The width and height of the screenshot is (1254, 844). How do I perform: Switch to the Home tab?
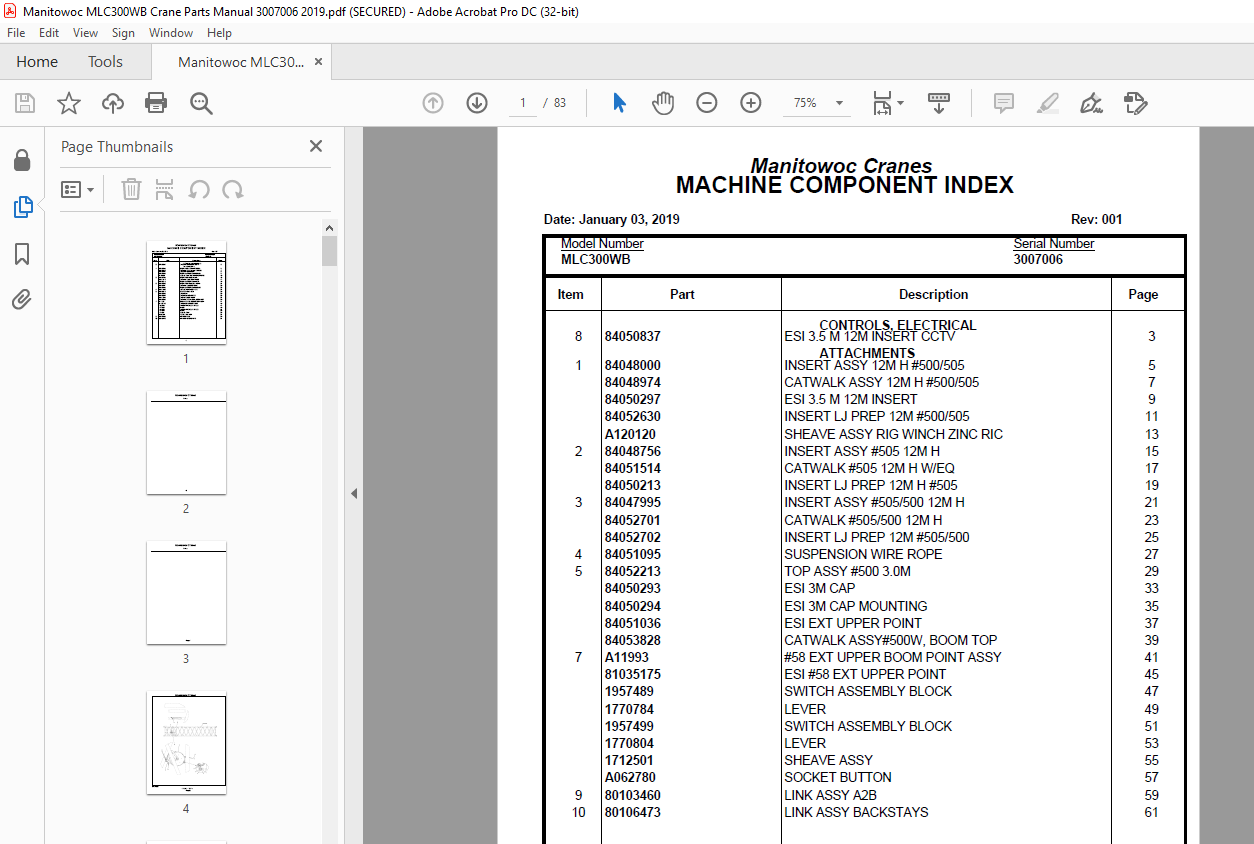tap(37, 62)
